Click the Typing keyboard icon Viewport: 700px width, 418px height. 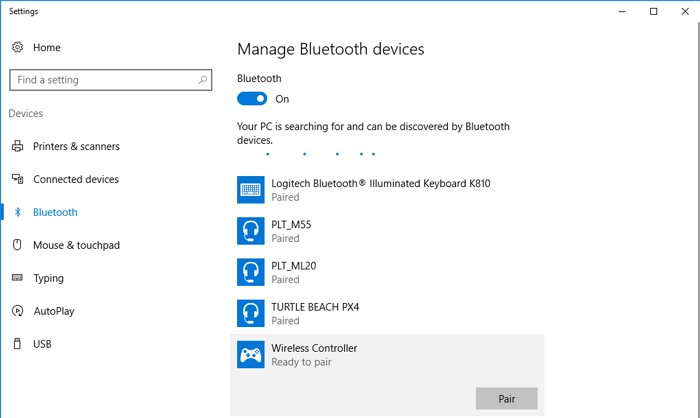(x=17, y=278)
